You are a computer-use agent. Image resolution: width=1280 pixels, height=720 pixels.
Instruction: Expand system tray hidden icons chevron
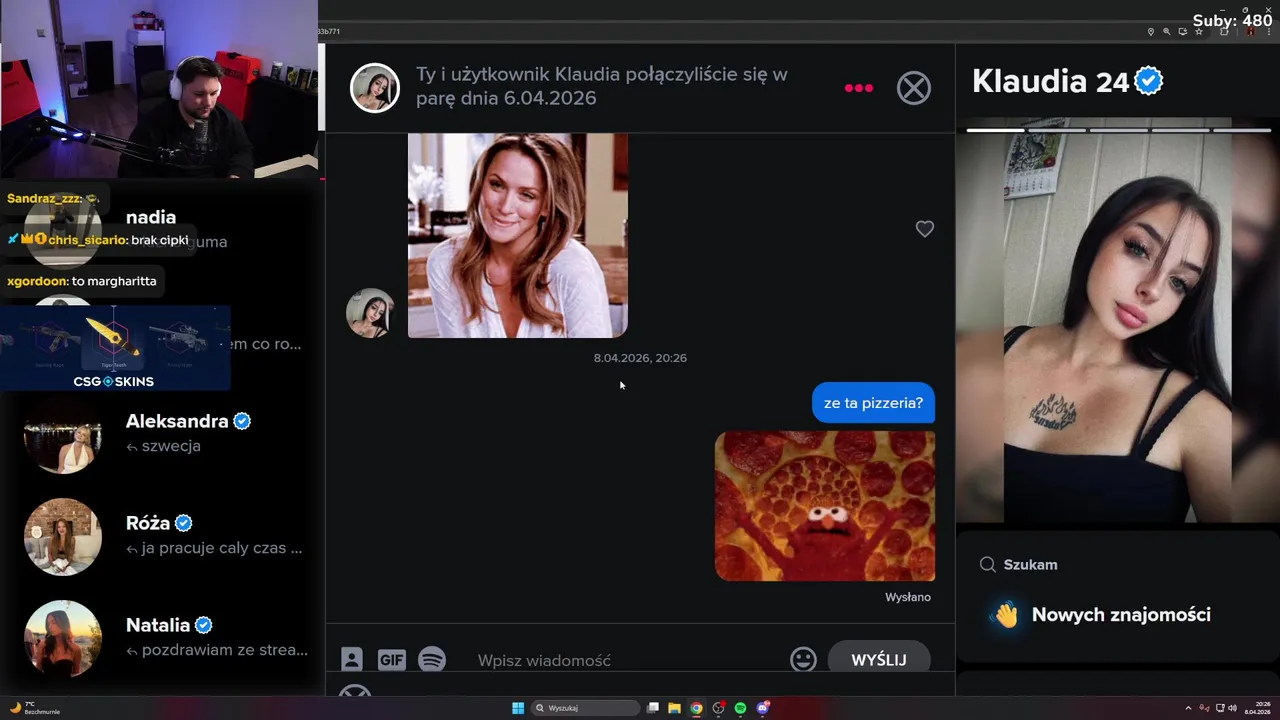[x=1188, y=708]
